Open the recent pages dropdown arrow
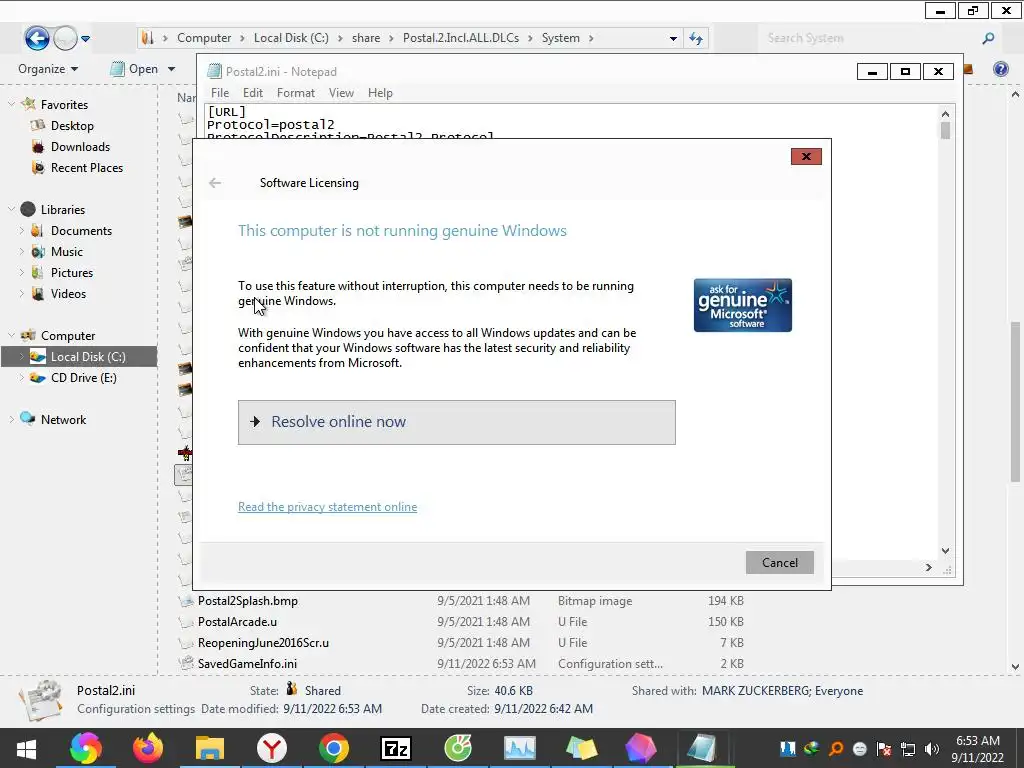This screenshot has height=768, width=1024. point(86,39)
